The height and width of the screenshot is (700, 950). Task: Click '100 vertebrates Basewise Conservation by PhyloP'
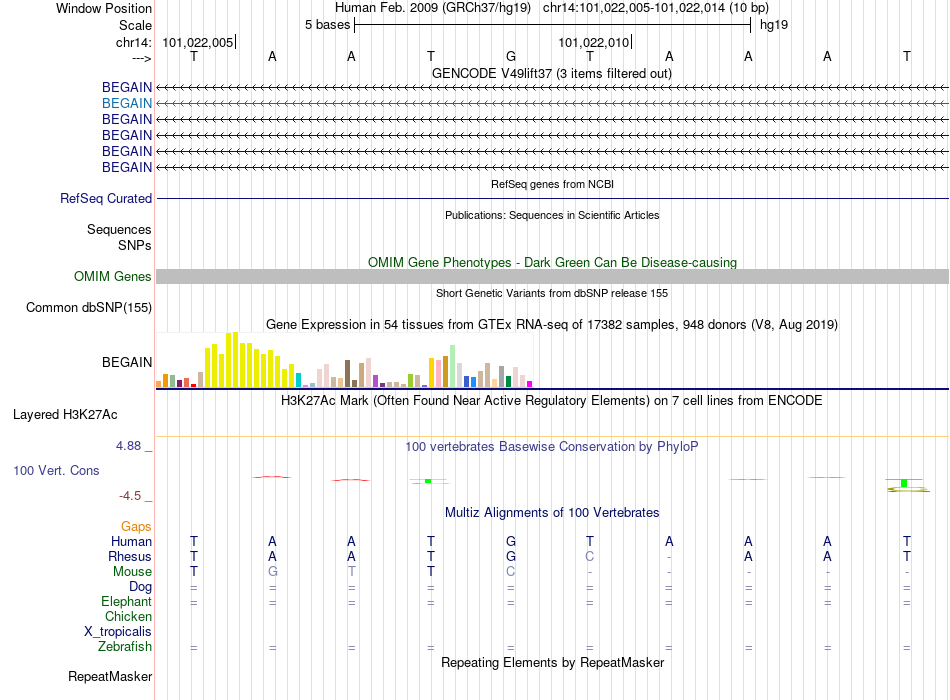point(551,447)
